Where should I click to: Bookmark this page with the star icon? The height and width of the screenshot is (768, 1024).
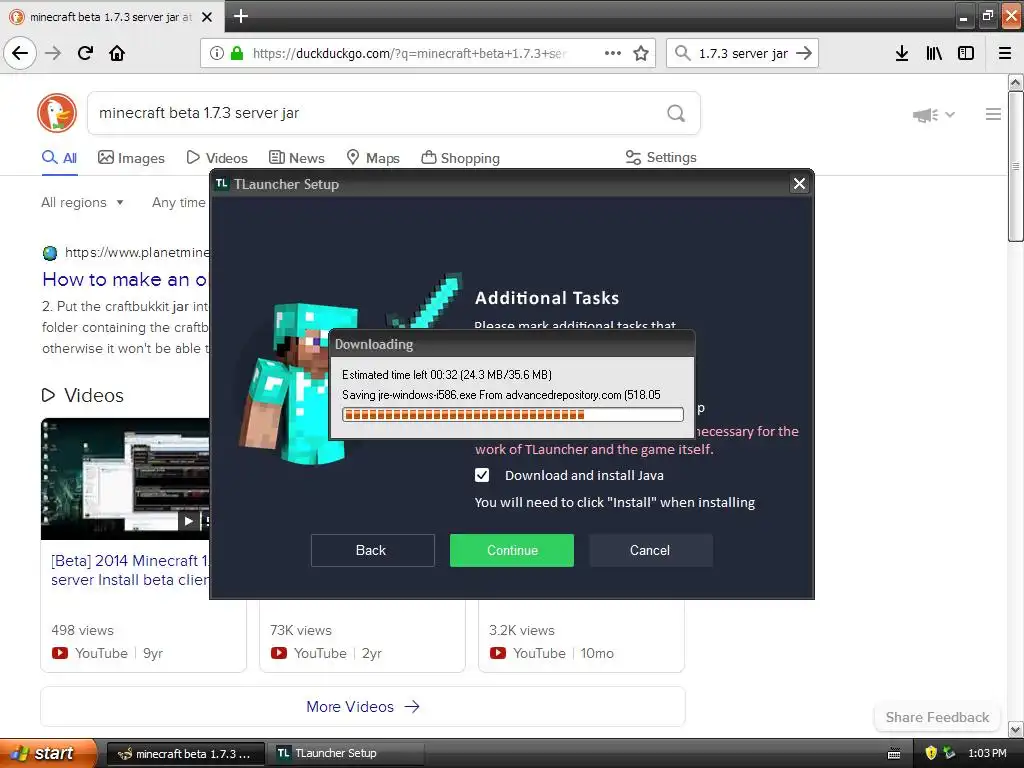click(641, 53)
